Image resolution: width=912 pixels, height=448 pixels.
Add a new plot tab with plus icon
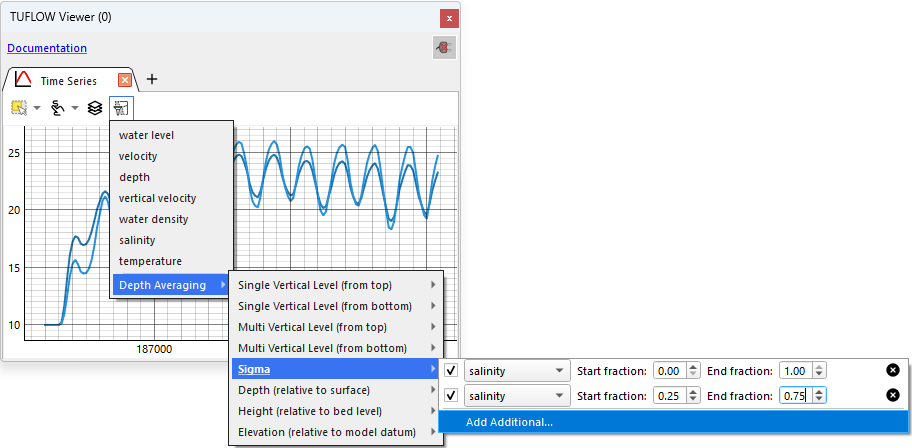[152, 79]
